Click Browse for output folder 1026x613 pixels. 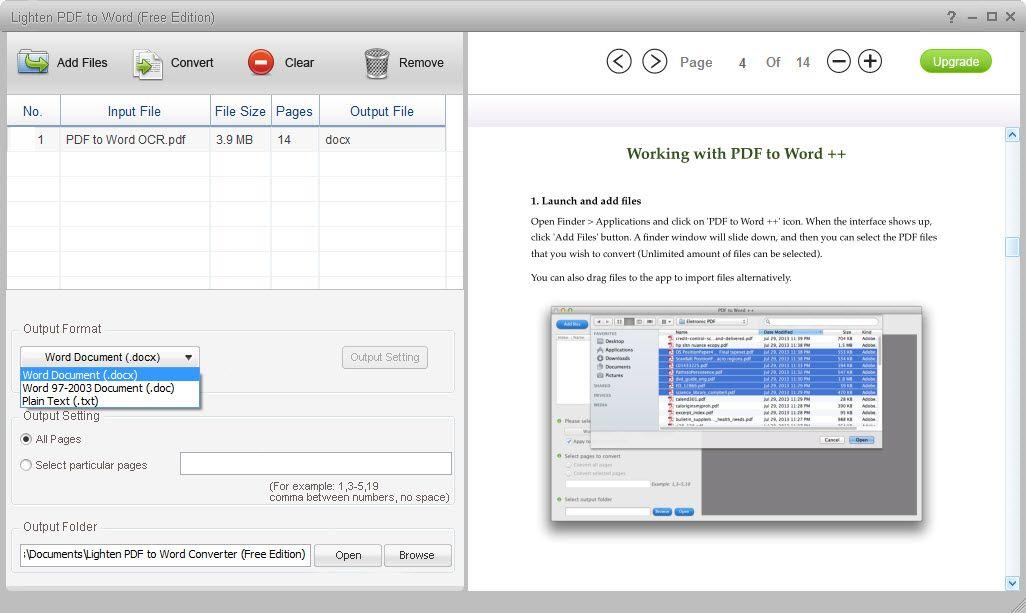pos(417,555)
